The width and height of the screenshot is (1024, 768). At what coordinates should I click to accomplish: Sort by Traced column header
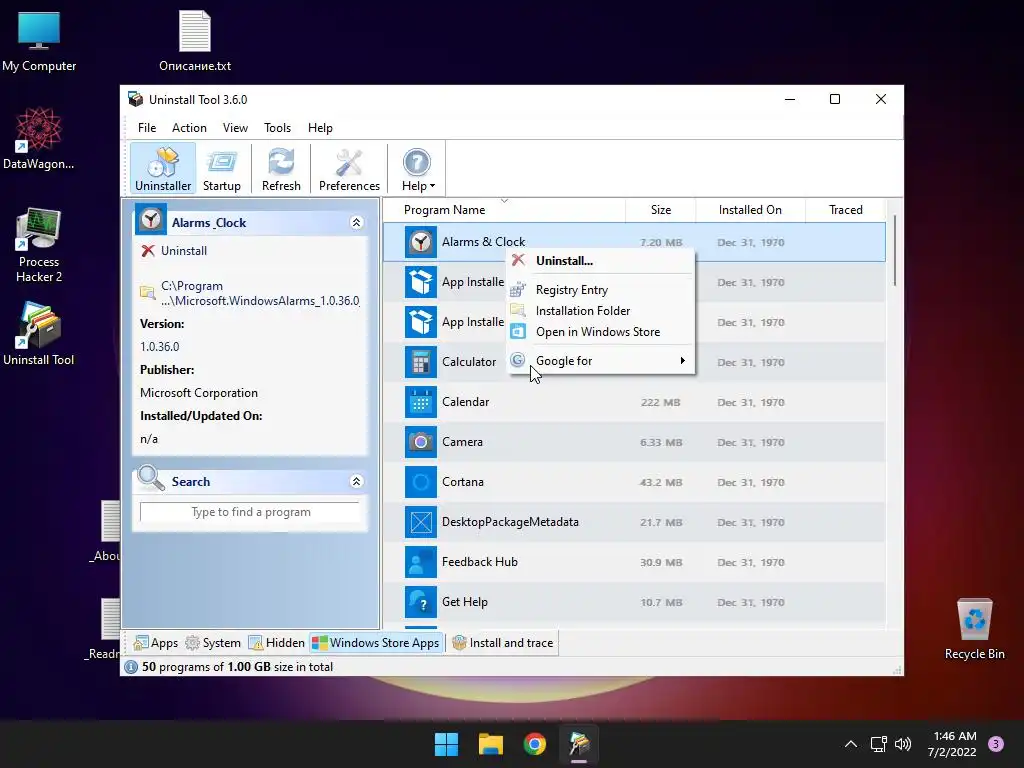846,210
